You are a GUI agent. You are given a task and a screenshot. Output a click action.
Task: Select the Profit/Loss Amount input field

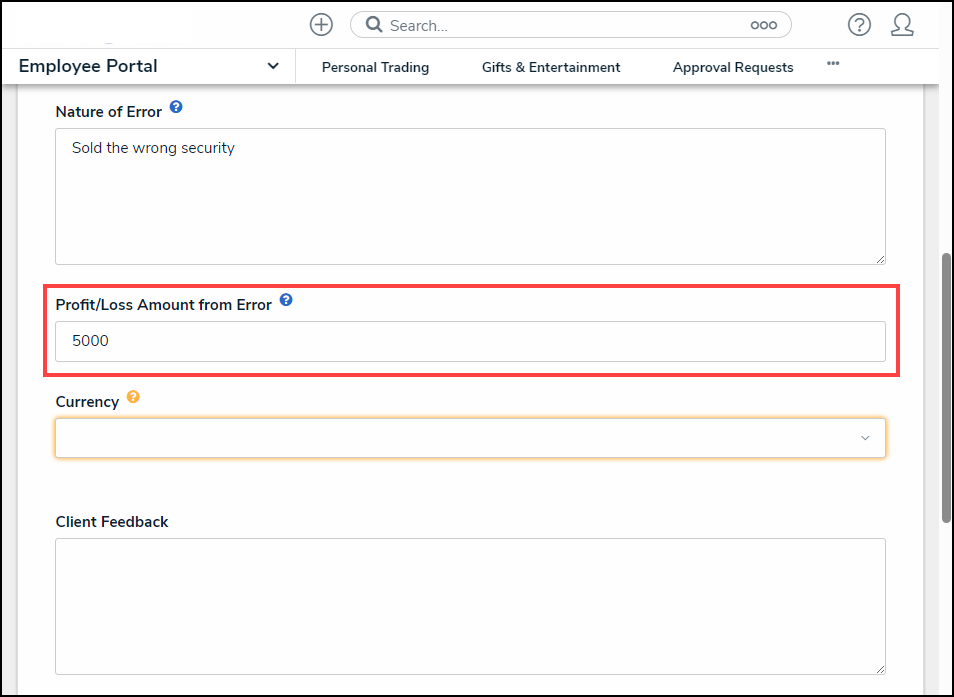[x=470, y=341]
